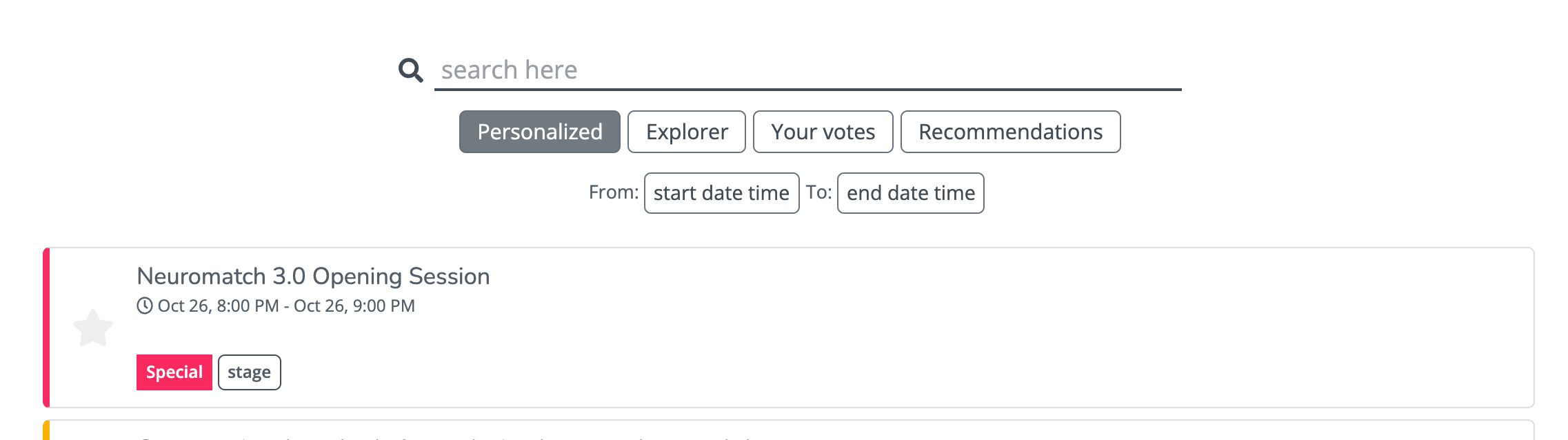1568x440 pixels.
Task: Open the start date time picker
Action: (721, 193)
